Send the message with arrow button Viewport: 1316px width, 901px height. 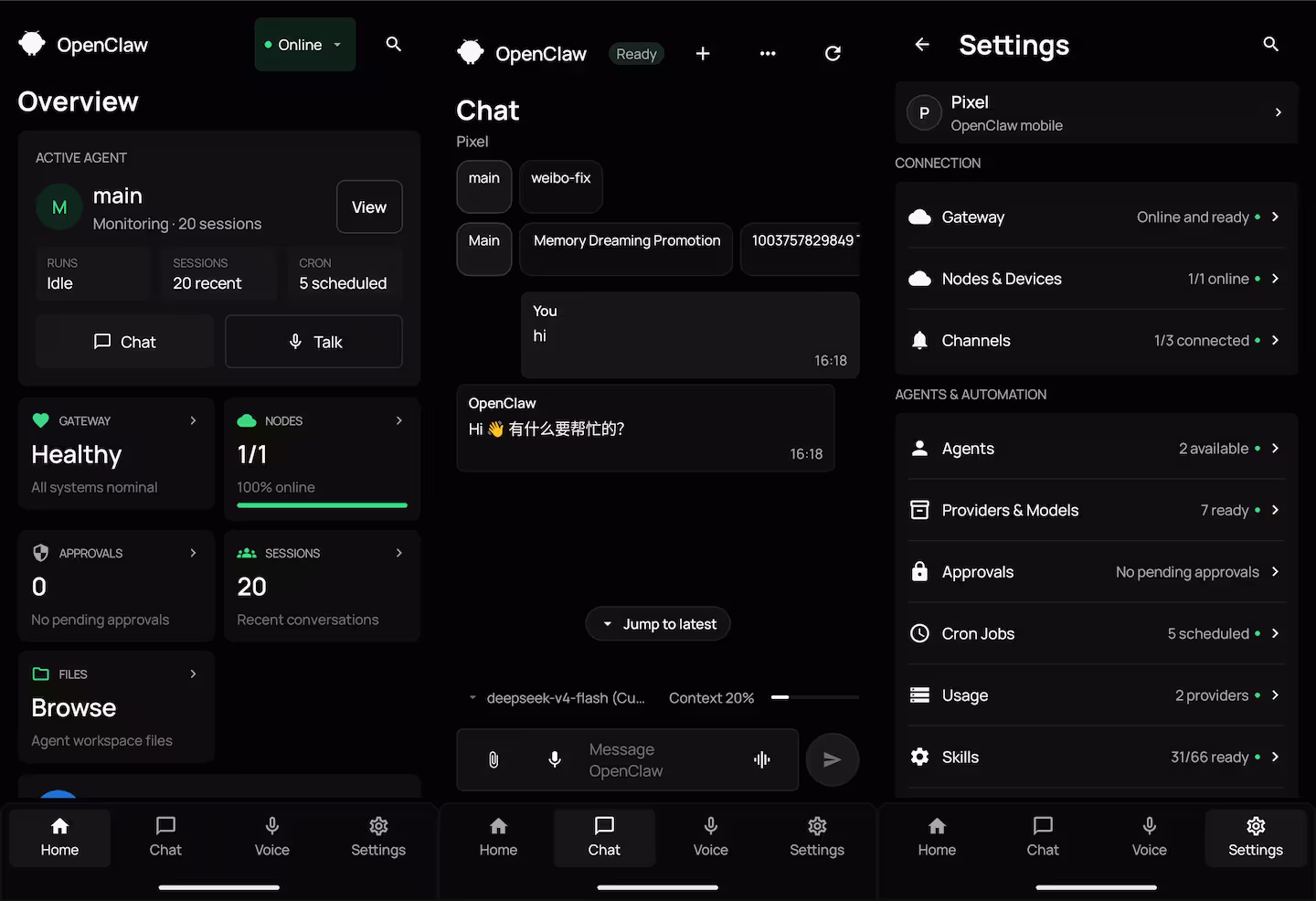tap(833, 759)
